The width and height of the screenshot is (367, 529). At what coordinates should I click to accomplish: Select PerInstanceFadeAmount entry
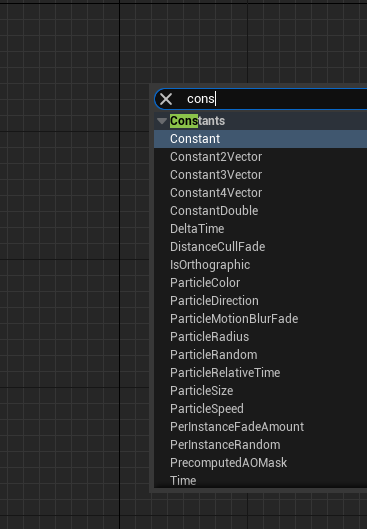click(260, 427)
